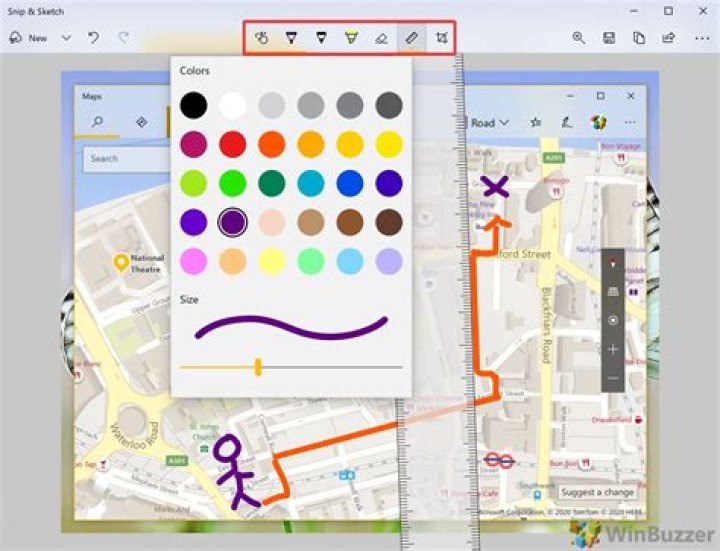720x551 pixels.
Task: Click the Maps search magnifier icon
Action: (97, 122)
